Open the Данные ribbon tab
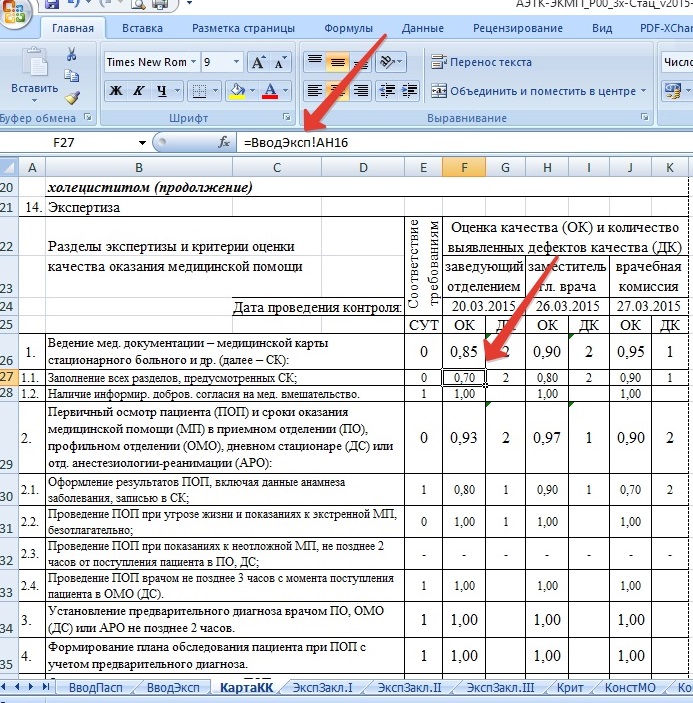Image resolution: width=693 pixels, height=703 pixels. (x=423, y=28)
